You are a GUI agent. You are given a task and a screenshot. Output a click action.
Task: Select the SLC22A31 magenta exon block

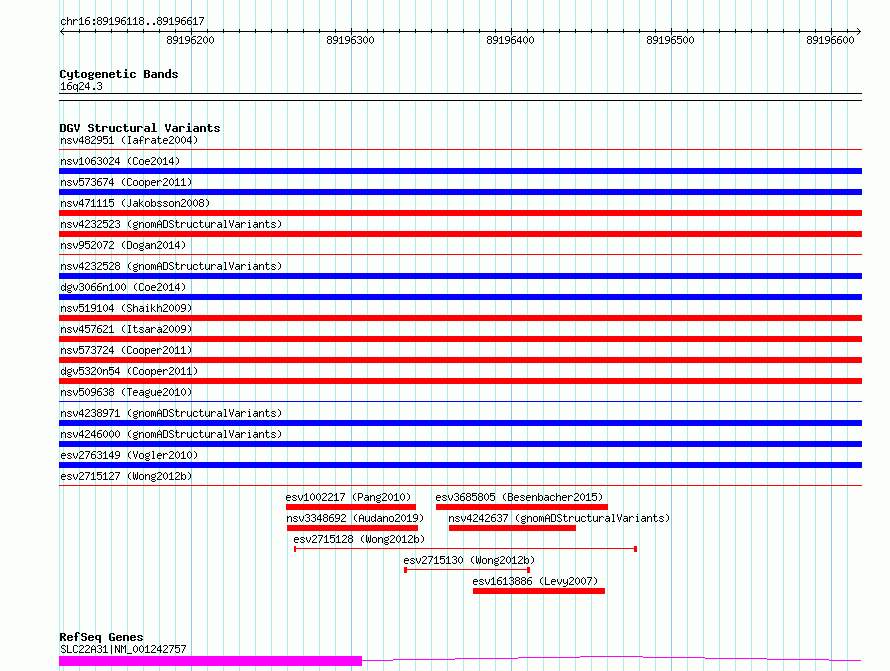pos(211,661)
